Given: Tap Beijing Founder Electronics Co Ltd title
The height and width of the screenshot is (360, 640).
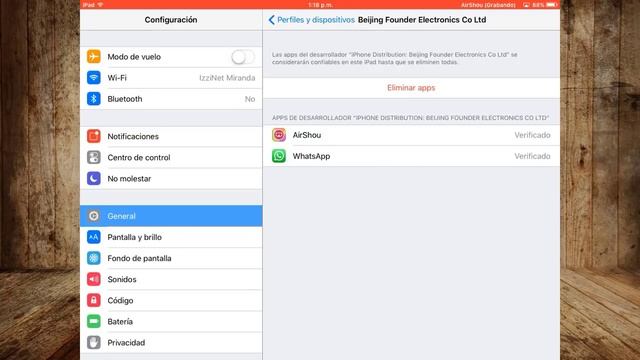Looking at the screenshot, I should (x=422, y=20).
